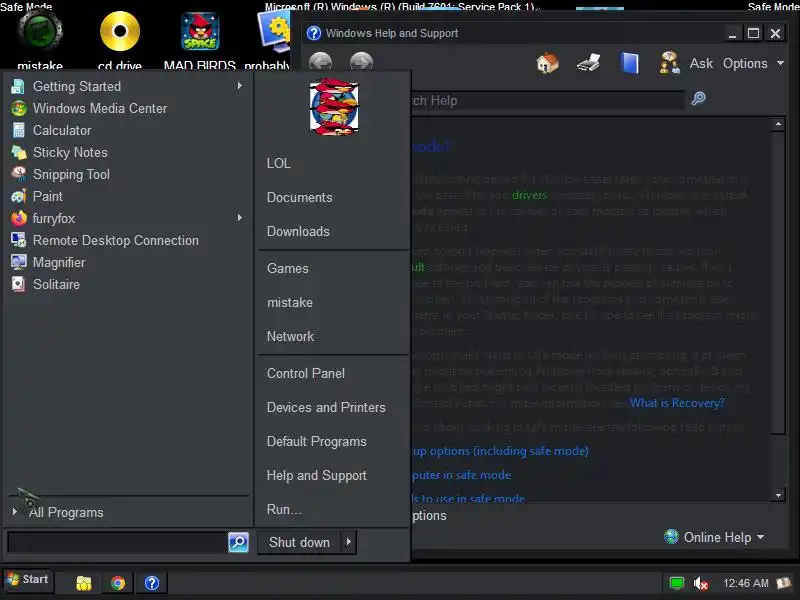Open startup options (including safe mode) link
Image resolution: width=800 pixels, height=600 pixels.
(x=500, y=451)
